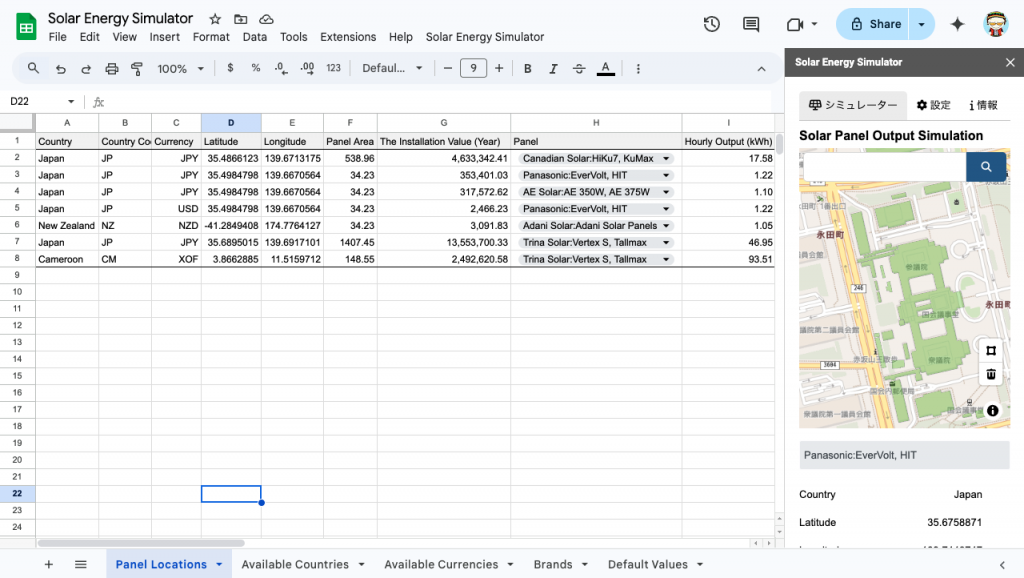Open the more number formats menu

click(334, 68)
